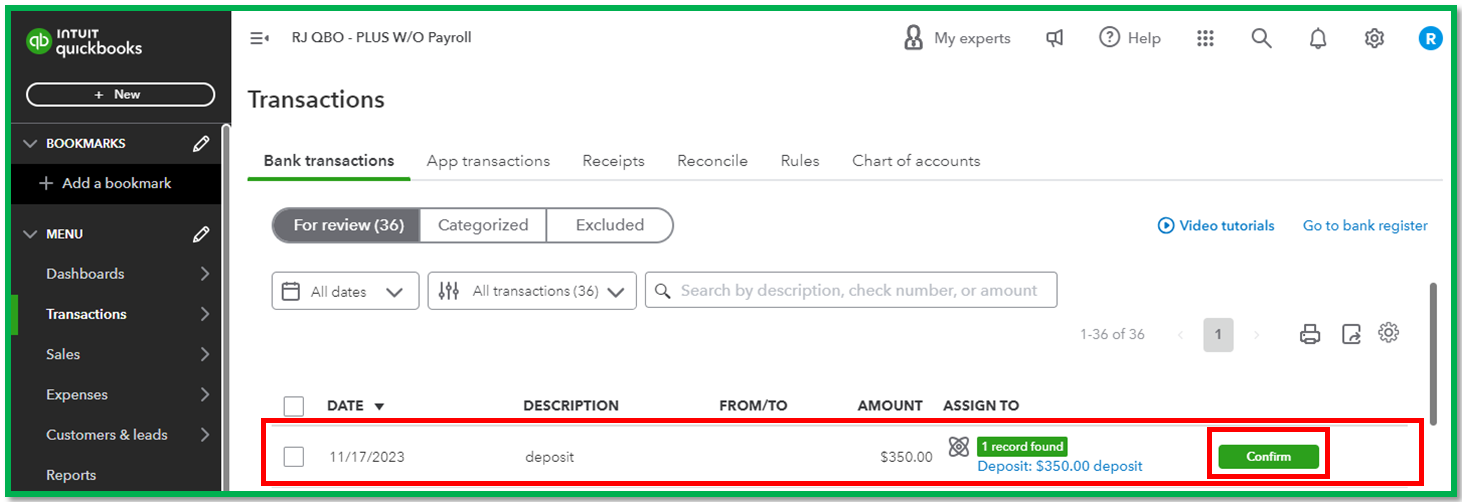
Task: Open the notifications bell
Action: tap(1318, 38)
